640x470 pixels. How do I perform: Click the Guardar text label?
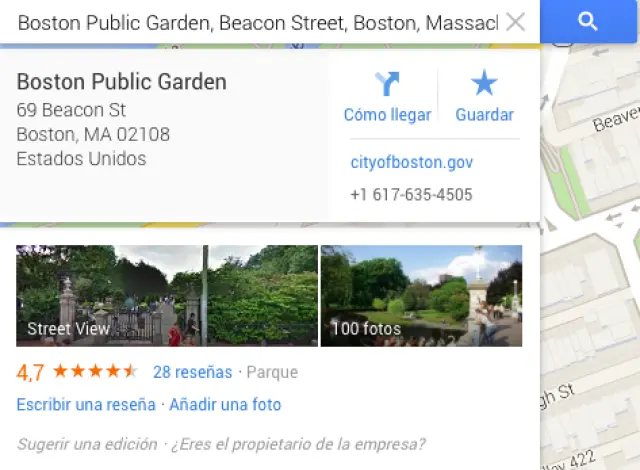[484, 115]
